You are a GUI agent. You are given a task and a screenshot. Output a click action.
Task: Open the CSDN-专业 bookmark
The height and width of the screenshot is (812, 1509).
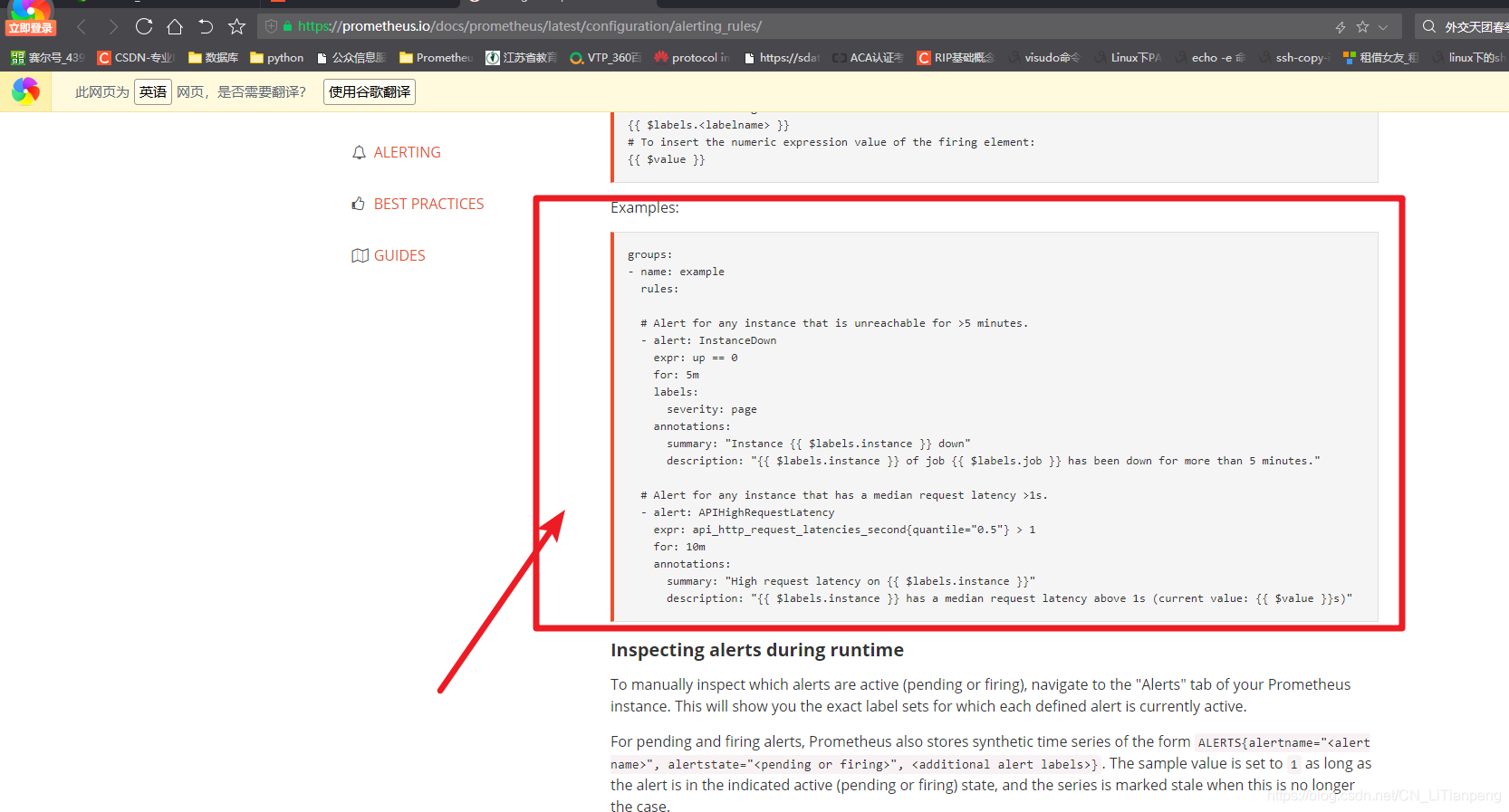[136, 57]
